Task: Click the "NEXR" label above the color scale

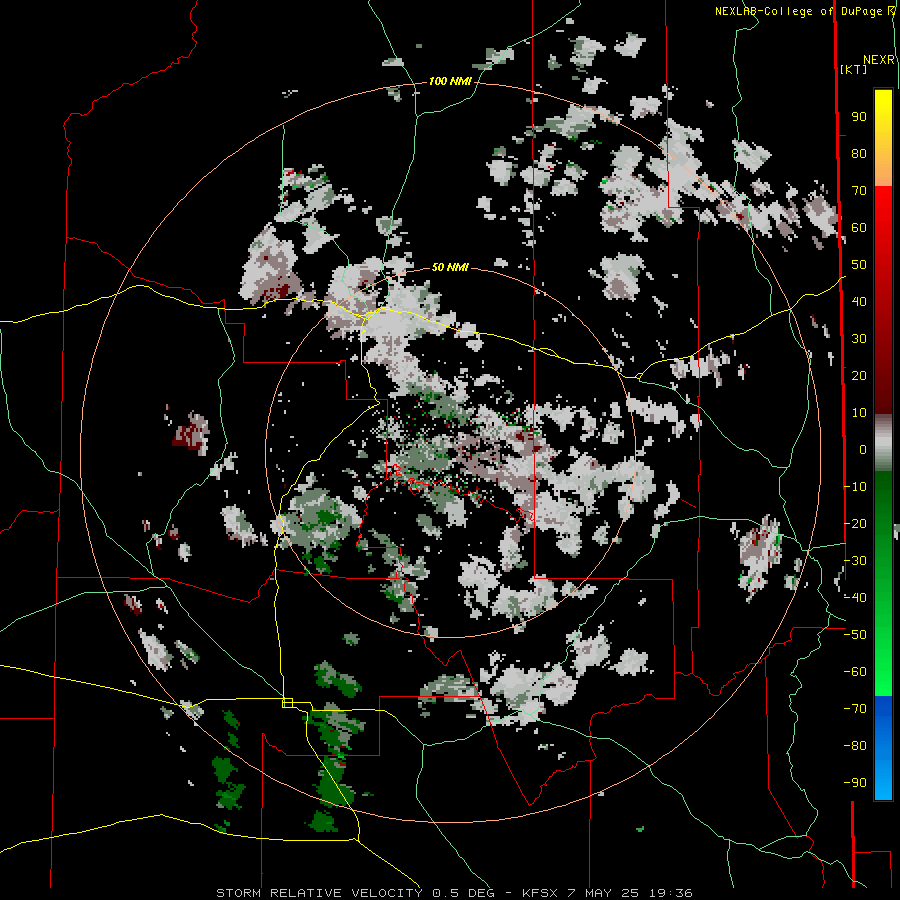Action: click(x=879, y=60)
